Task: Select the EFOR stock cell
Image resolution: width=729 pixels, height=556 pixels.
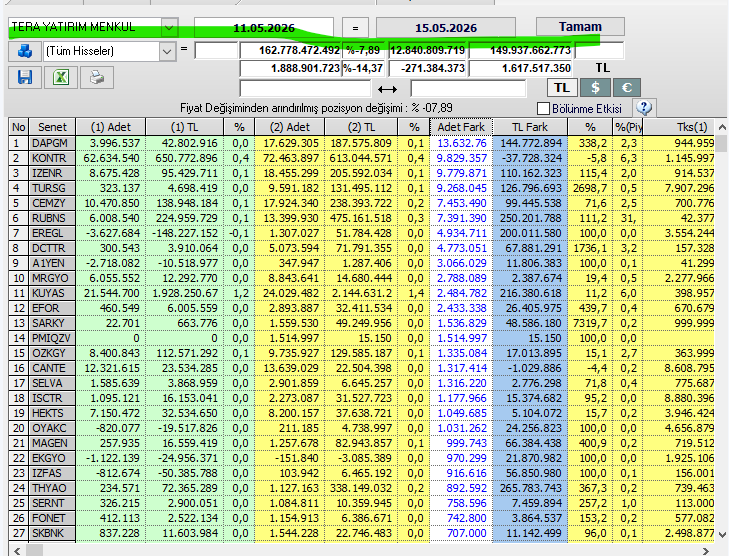Action: click(52, 308)
